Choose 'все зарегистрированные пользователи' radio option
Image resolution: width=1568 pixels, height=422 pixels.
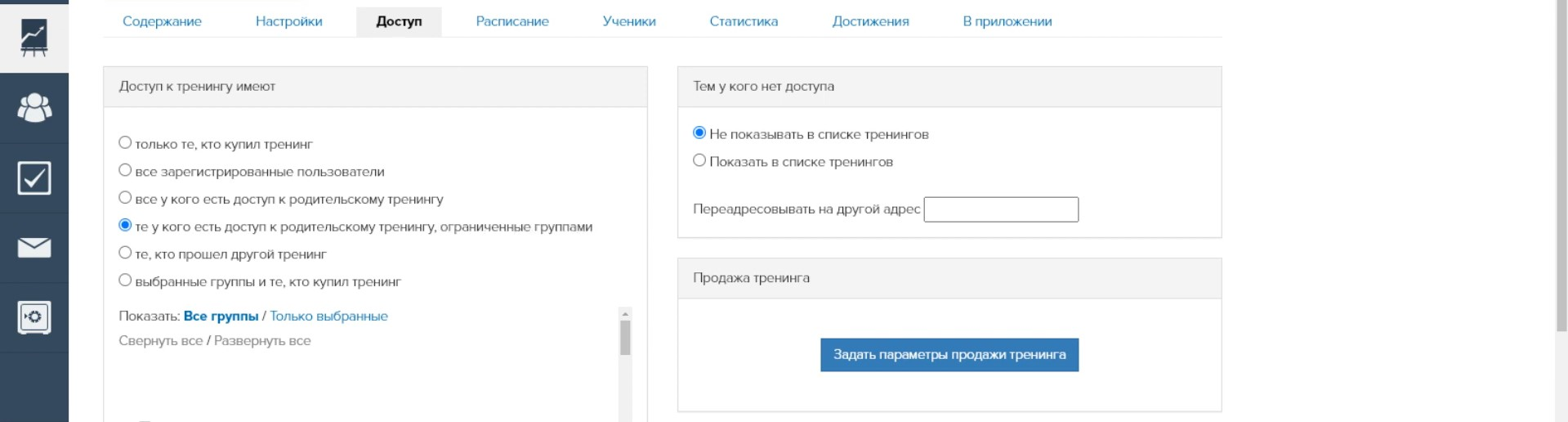click(125, 170)
